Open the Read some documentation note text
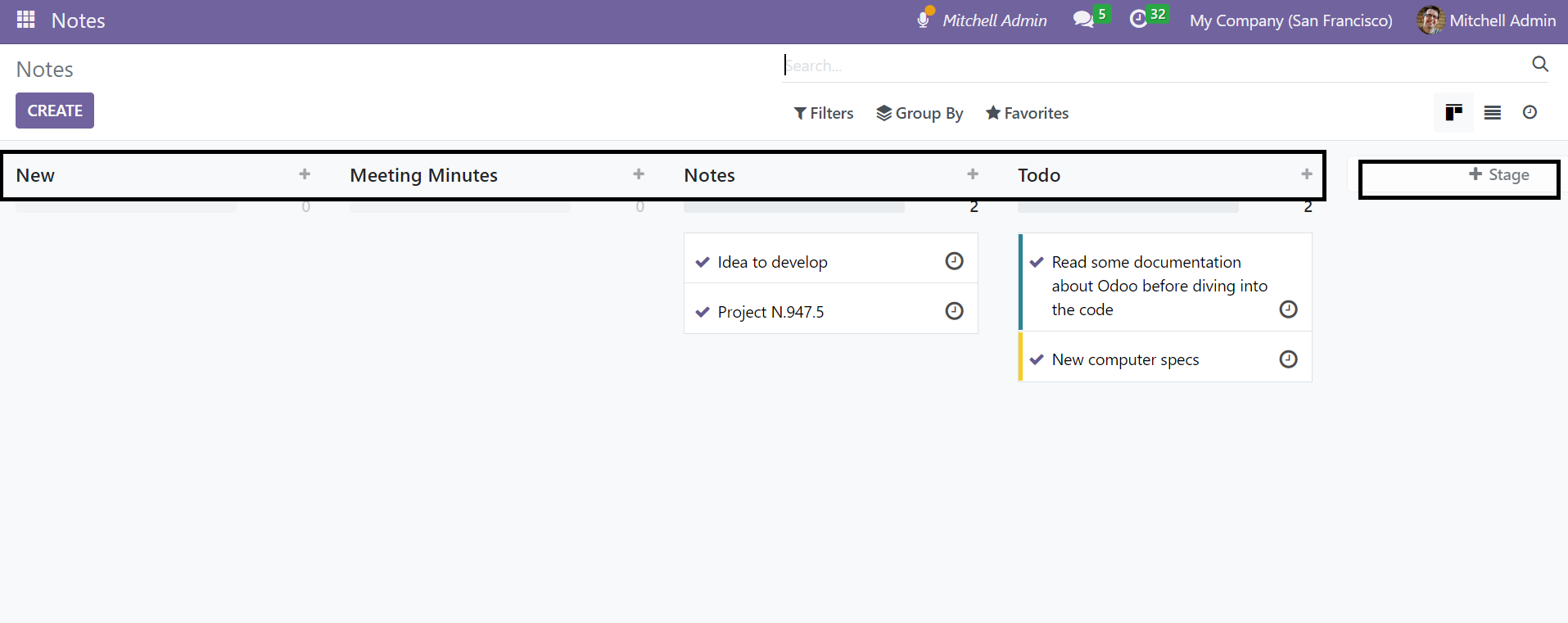 1159,286
